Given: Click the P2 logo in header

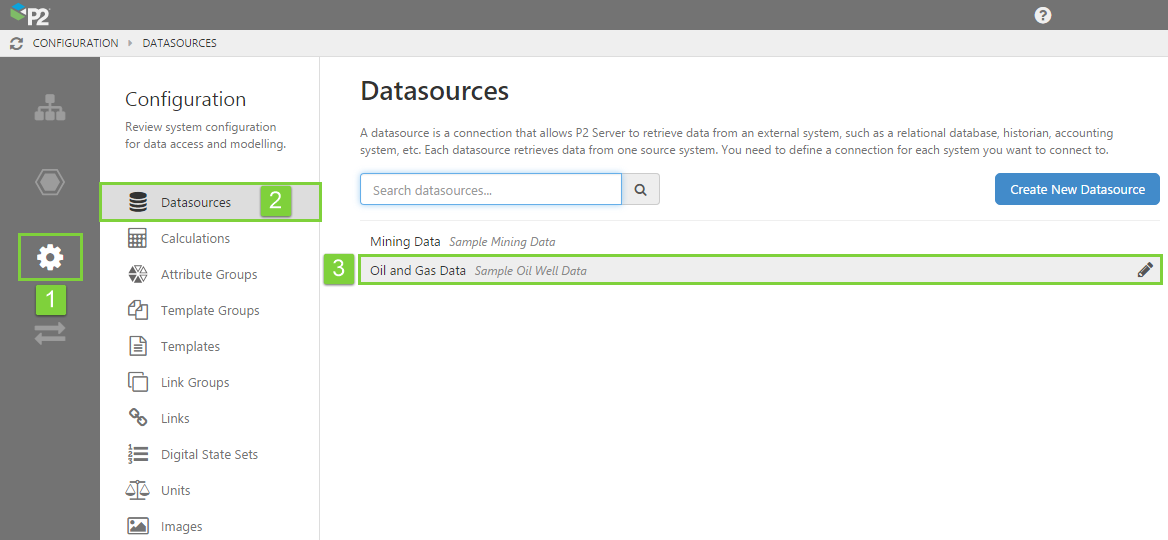Looking at the screenshot, I should [x=30, y=15].
